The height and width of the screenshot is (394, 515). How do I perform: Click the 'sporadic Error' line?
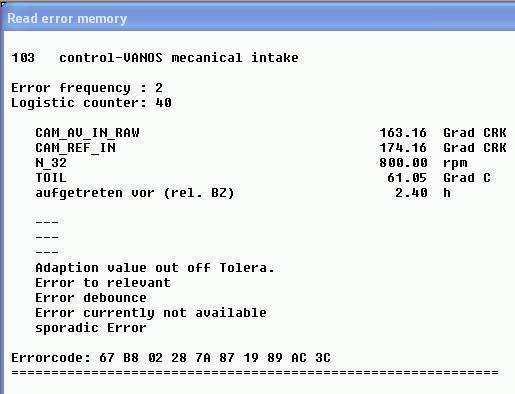coord(91,328)
